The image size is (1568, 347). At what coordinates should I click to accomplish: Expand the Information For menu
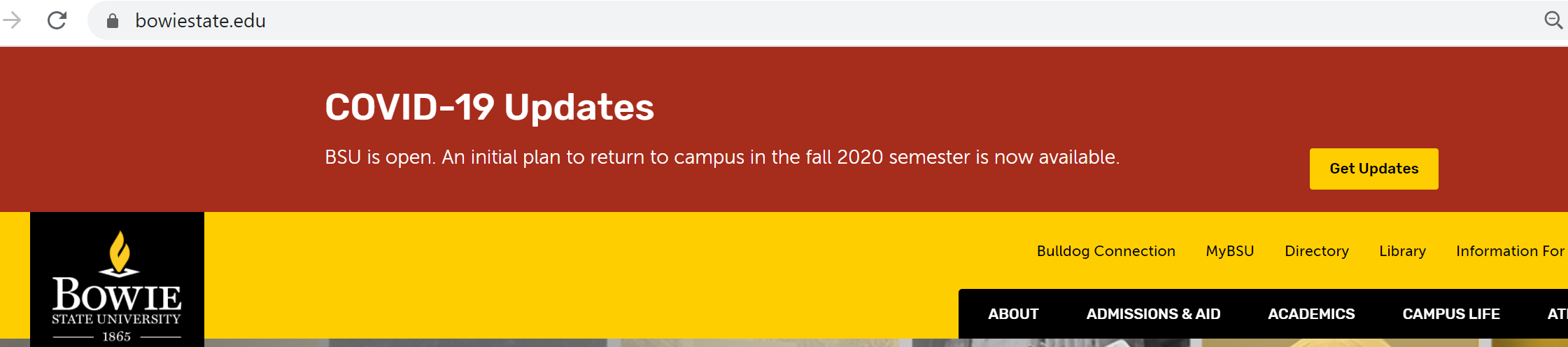[x=1509, y=251]
